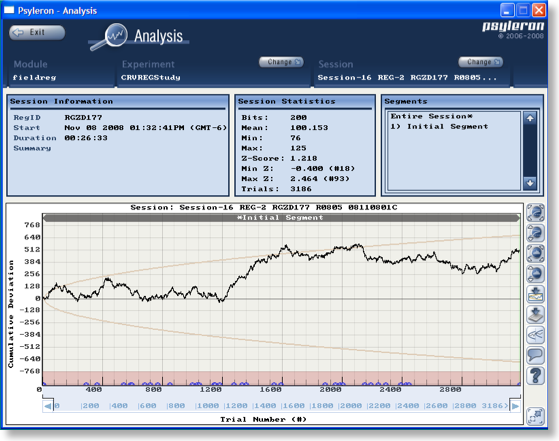This screenshot has width=559, height=441.
Task: Click the expand-to-fullscreen icon below the graph
Action: (x=535, y=416)
